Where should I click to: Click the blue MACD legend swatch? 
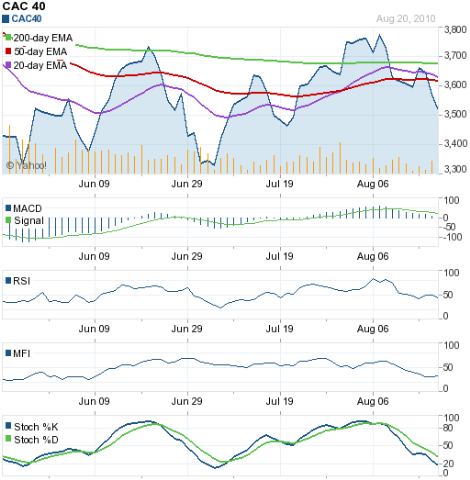coord(8,209)
